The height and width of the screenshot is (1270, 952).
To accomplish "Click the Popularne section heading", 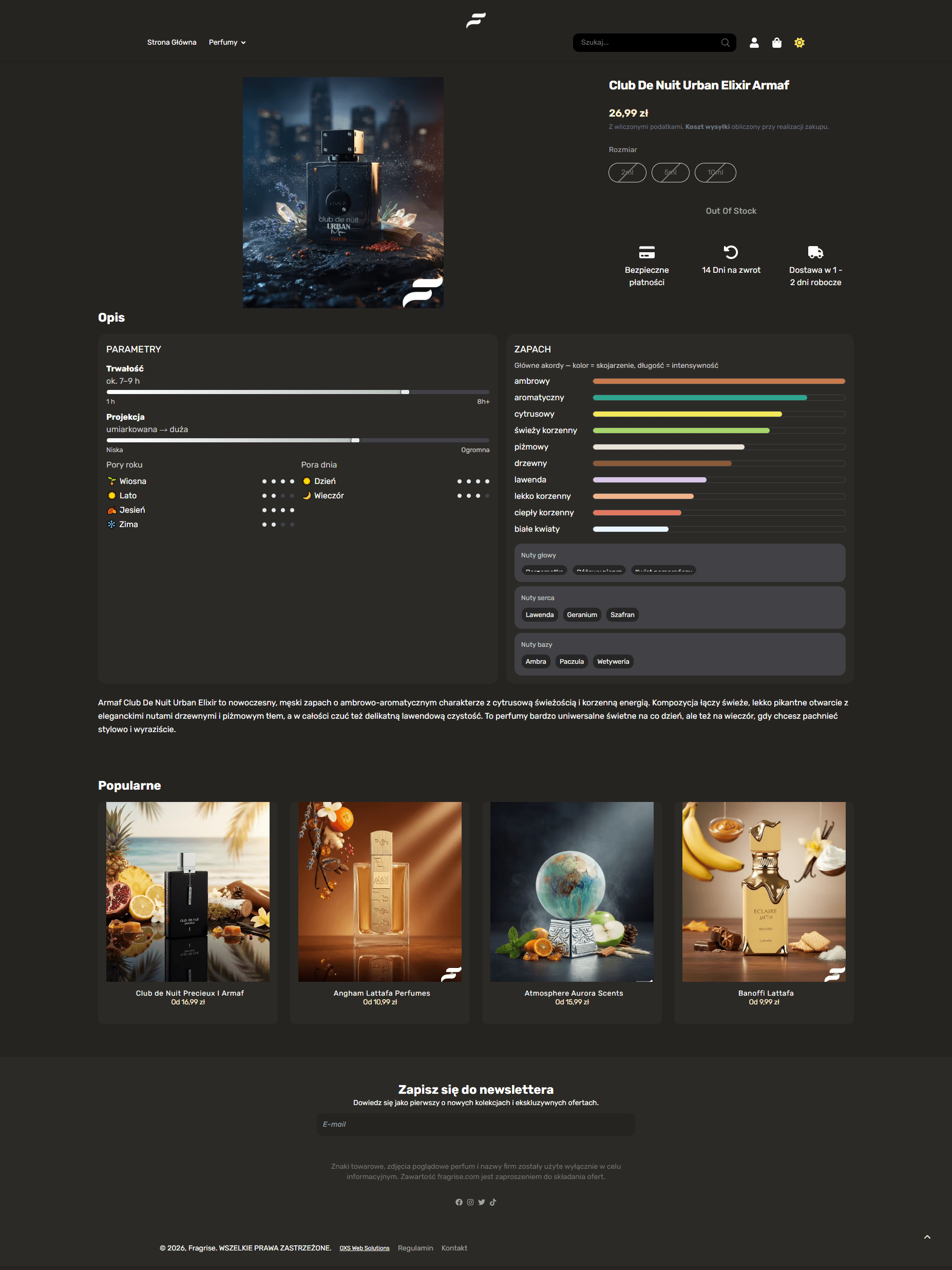I will tap(130, 786).
